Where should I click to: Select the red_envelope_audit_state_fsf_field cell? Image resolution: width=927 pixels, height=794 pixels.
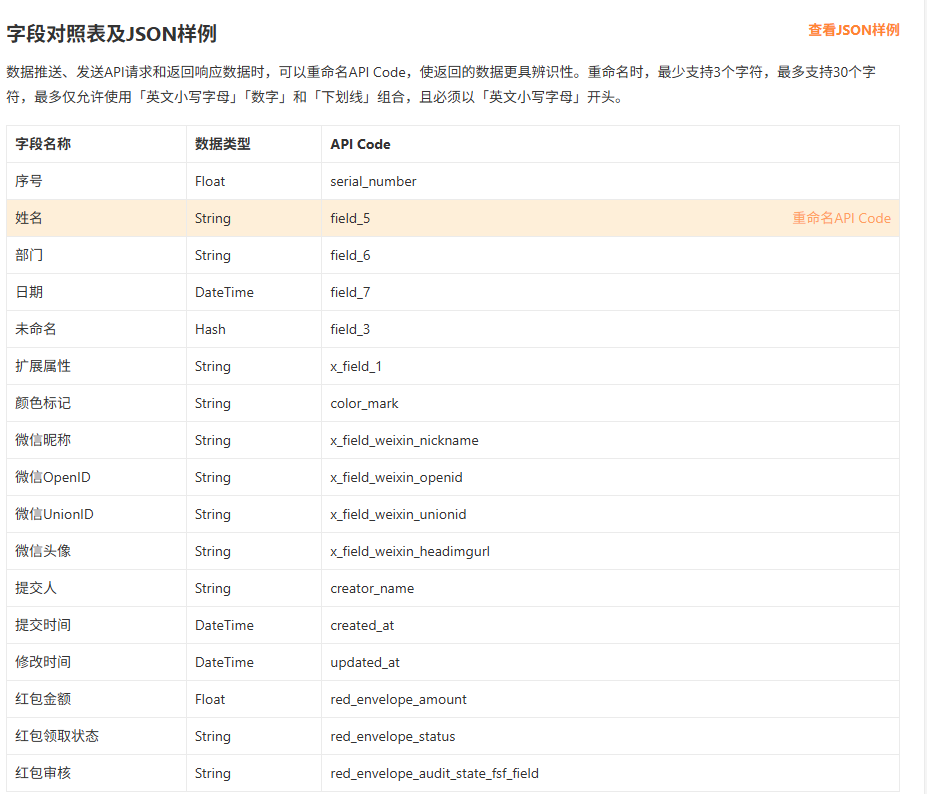(x=434, y=773)
